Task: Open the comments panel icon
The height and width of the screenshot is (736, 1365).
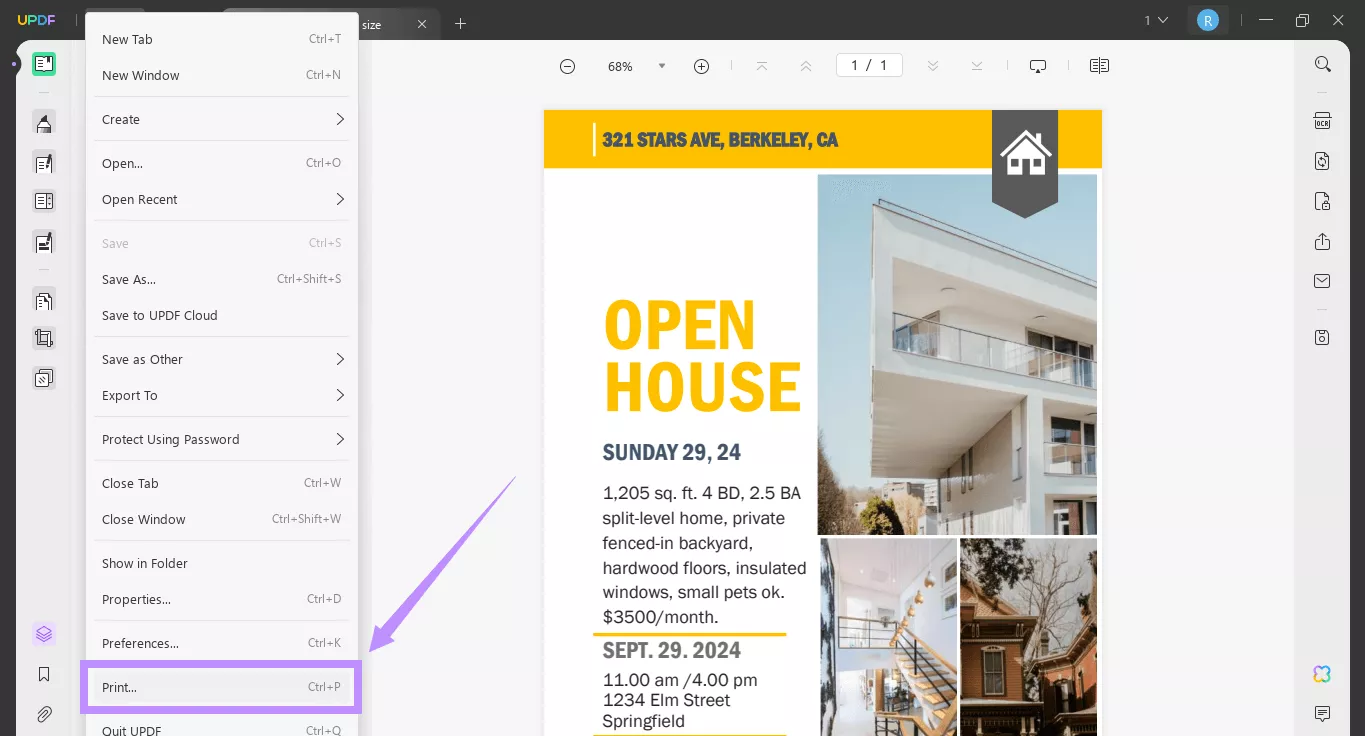Action: [1323, 714]
